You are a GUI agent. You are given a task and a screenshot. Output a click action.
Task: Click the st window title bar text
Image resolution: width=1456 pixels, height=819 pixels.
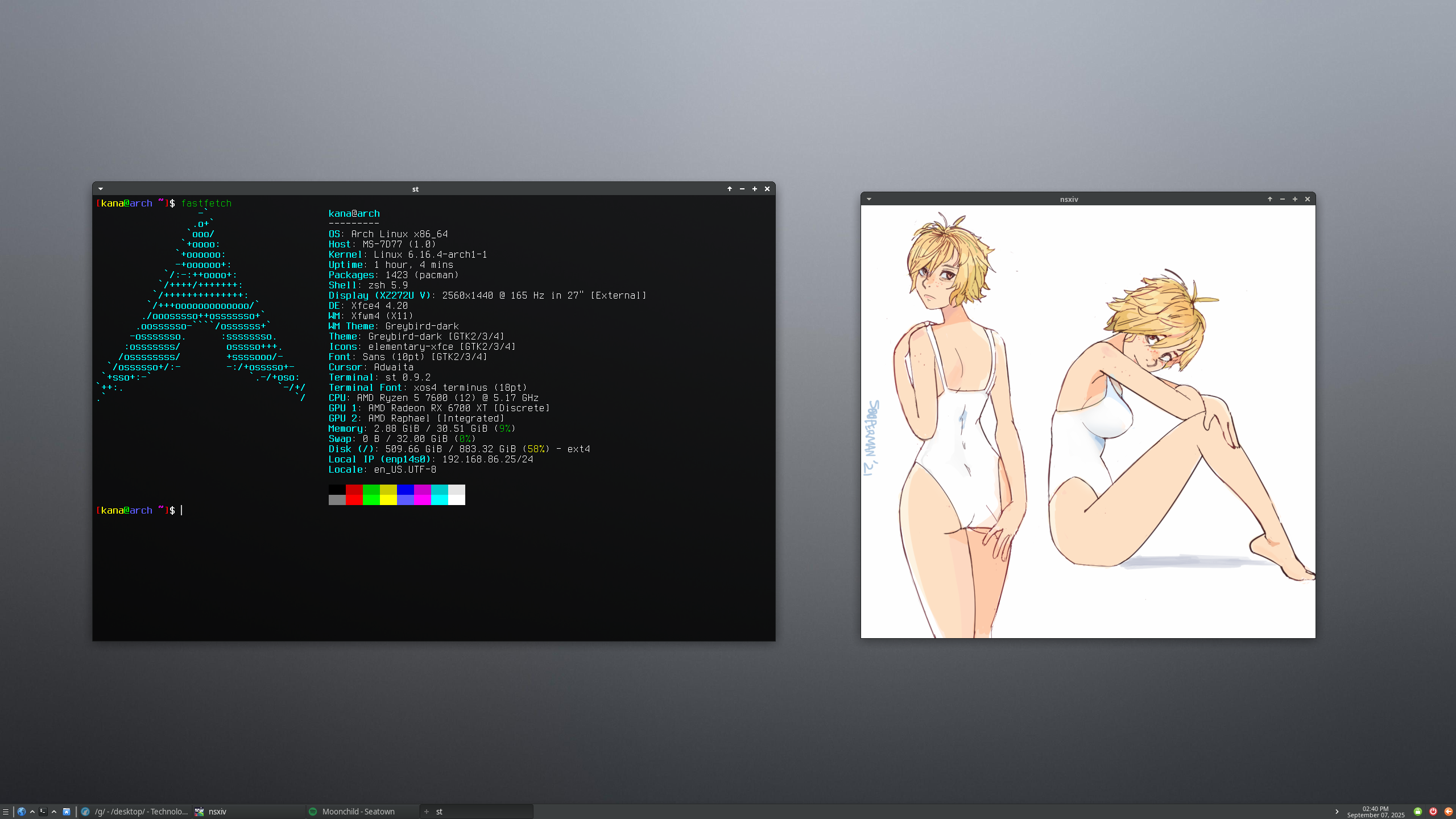415,189
